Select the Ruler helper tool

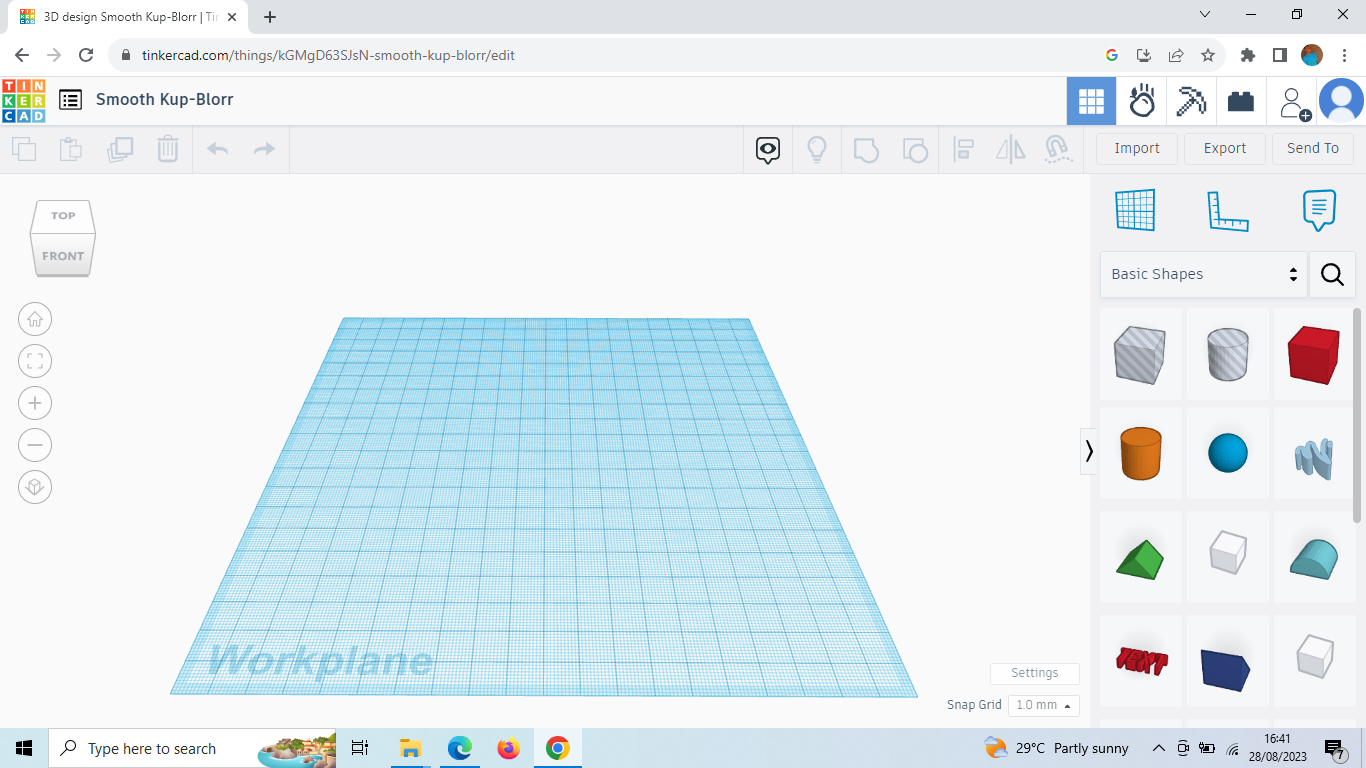coord(1228,210)
